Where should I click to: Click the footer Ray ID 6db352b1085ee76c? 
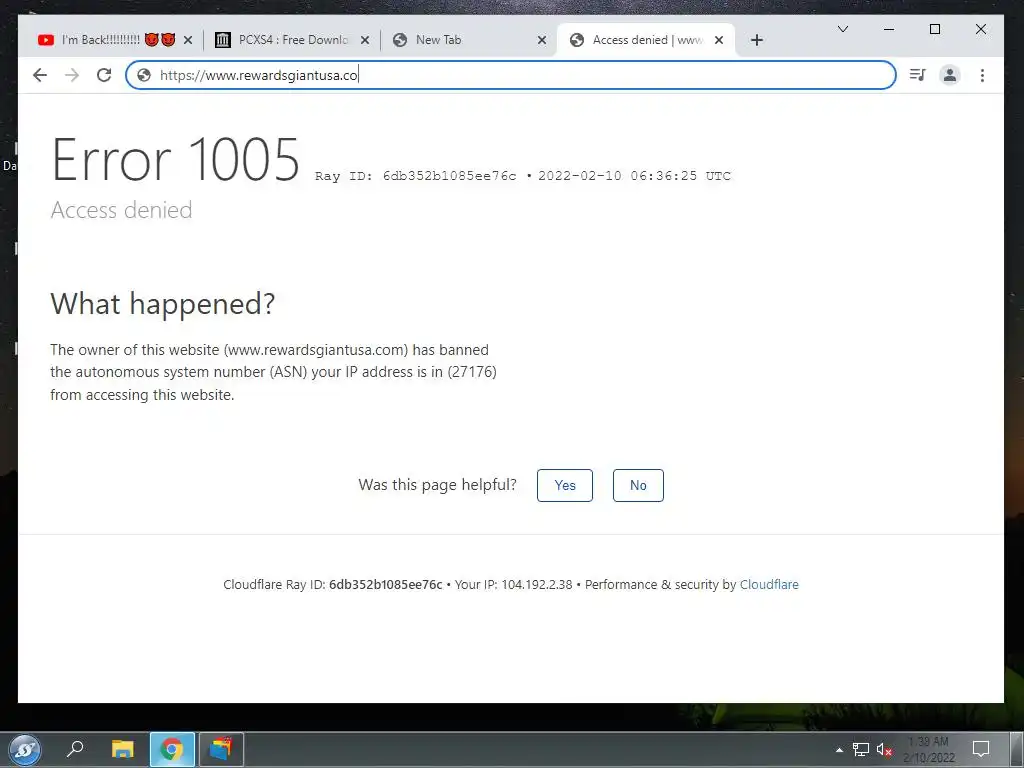385,584
